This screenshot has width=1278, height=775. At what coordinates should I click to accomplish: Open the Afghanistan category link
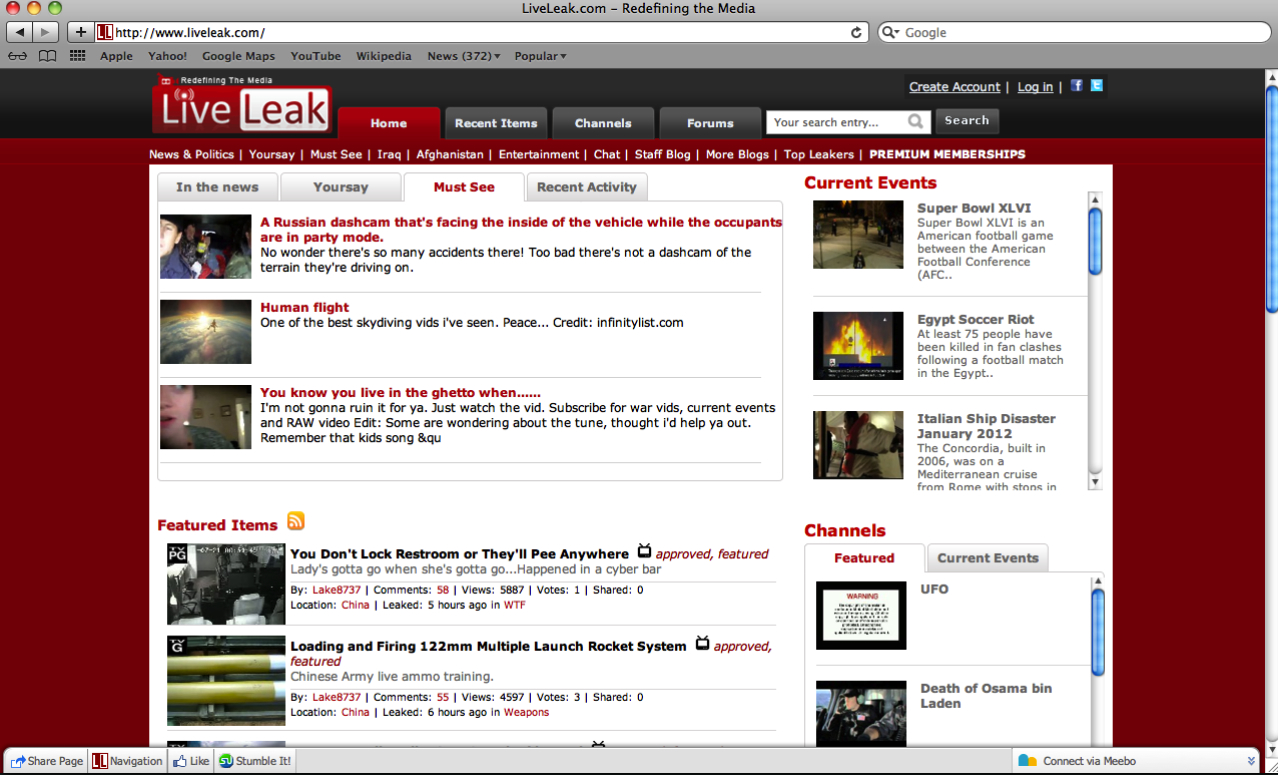(x=450, y=154)
